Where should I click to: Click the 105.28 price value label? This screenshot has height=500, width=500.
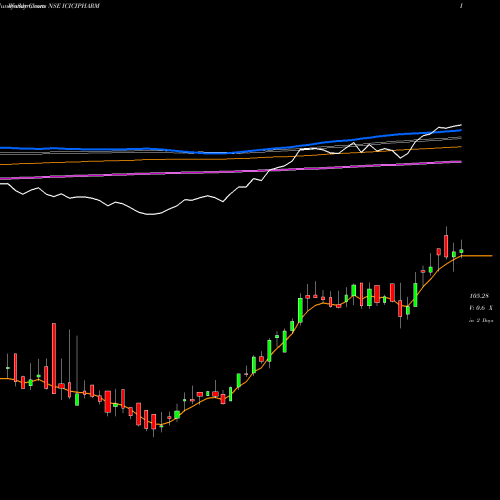pyautogui.click(x=479, y=296)
